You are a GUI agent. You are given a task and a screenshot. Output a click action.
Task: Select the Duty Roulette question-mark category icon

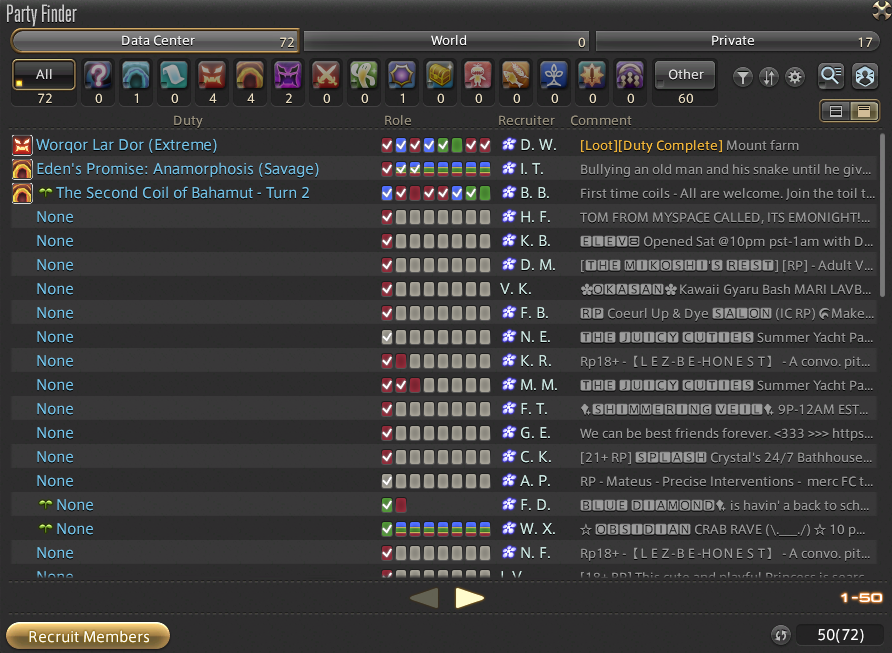coord(98,75)
